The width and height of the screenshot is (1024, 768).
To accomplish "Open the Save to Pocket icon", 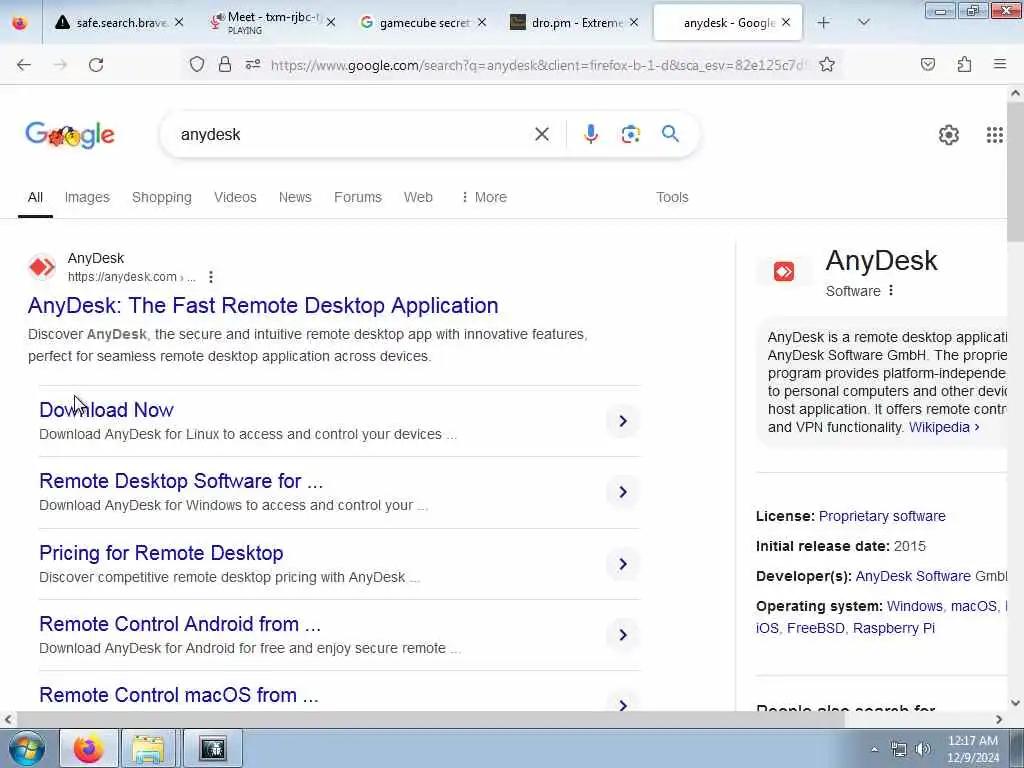I will tap(928, 64).
